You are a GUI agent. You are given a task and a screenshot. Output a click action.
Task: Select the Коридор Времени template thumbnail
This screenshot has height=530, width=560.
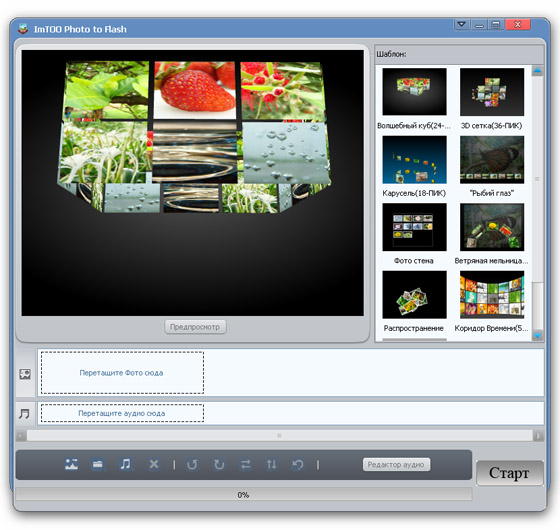492,295
